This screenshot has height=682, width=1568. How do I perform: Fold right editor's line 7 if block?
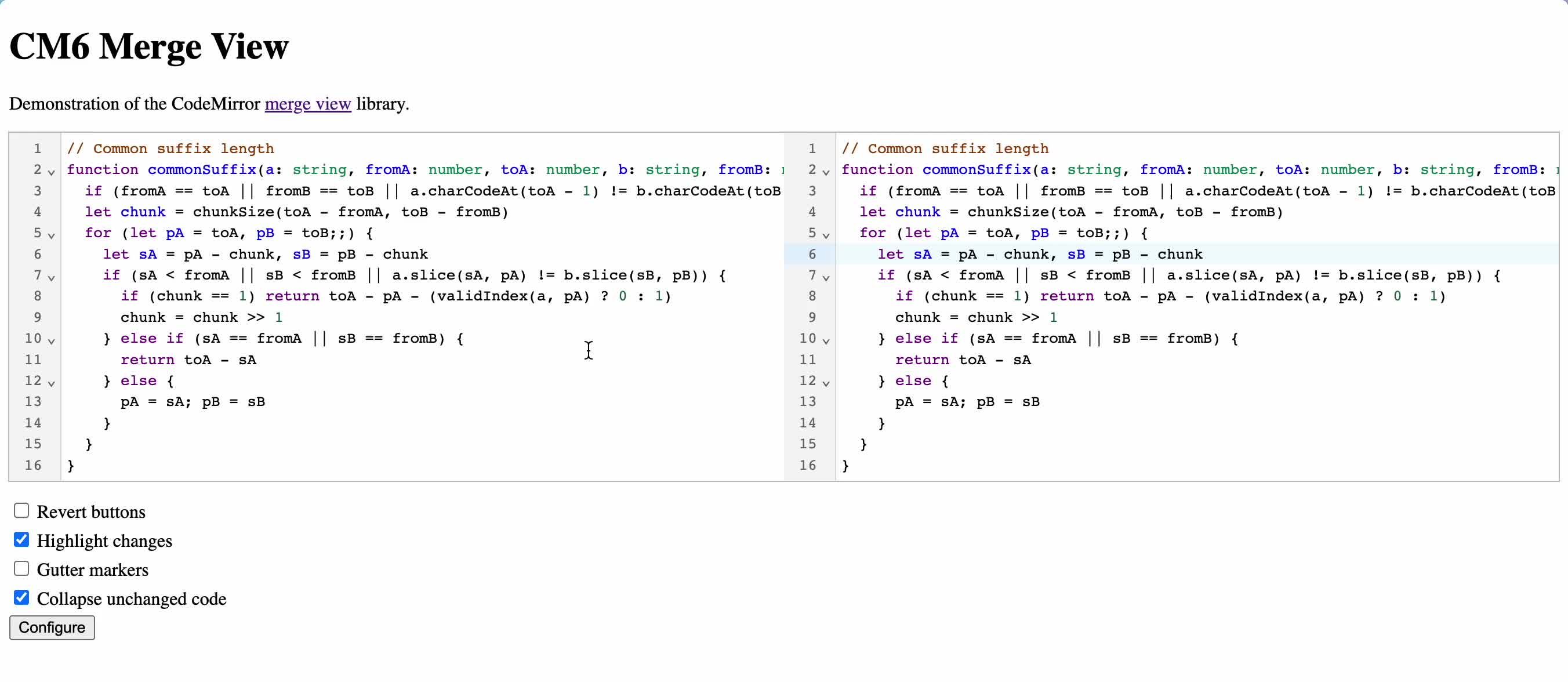click(x=826, y=278)
